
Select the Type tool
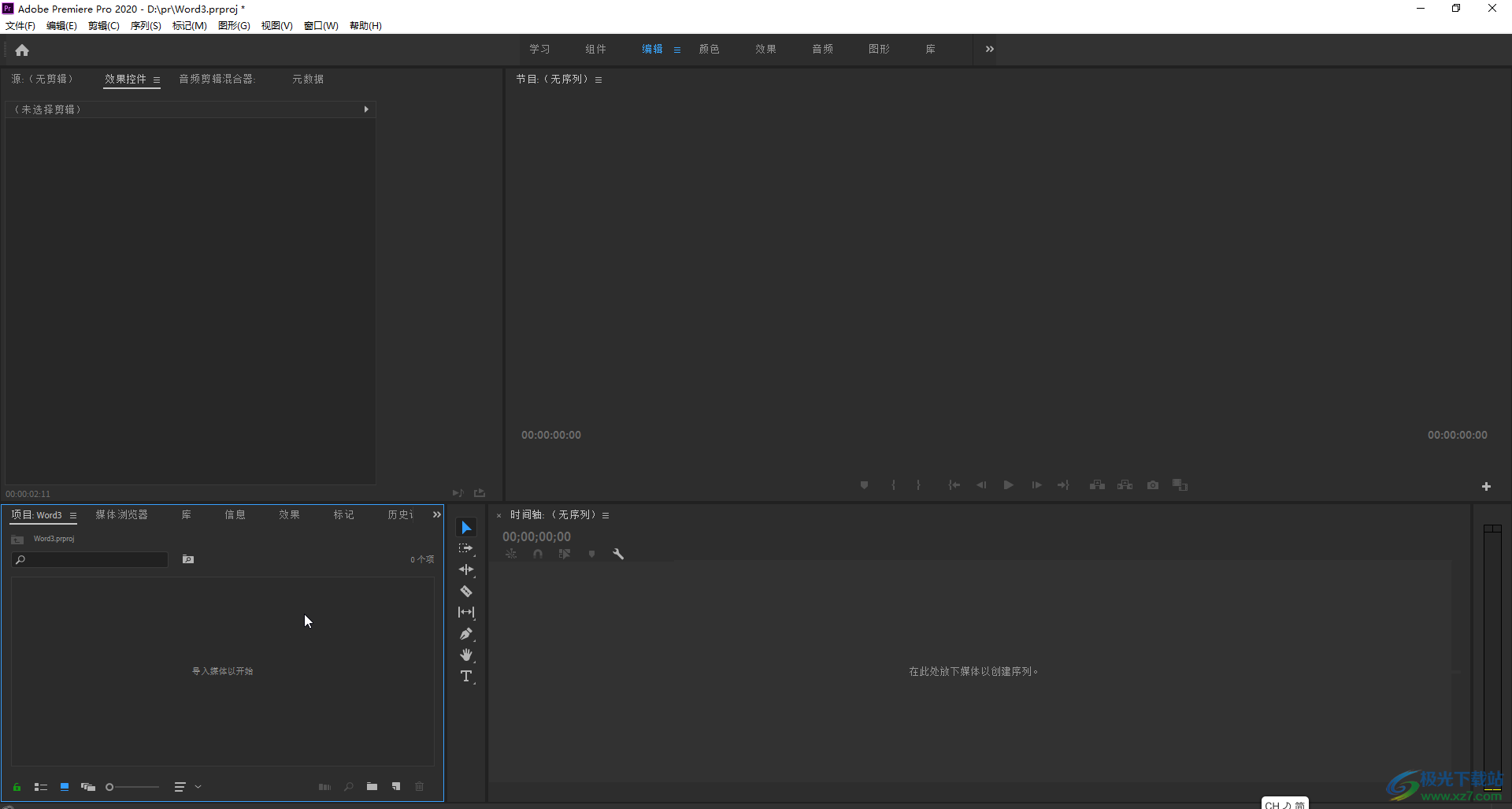pos(466,676)
